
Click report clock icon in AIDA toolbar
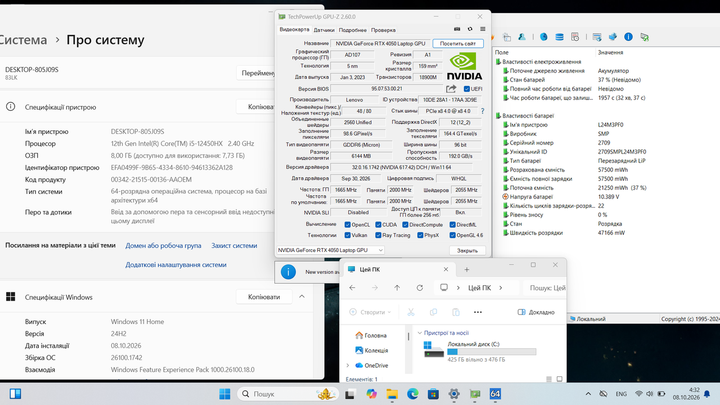(x=575, y=37)
